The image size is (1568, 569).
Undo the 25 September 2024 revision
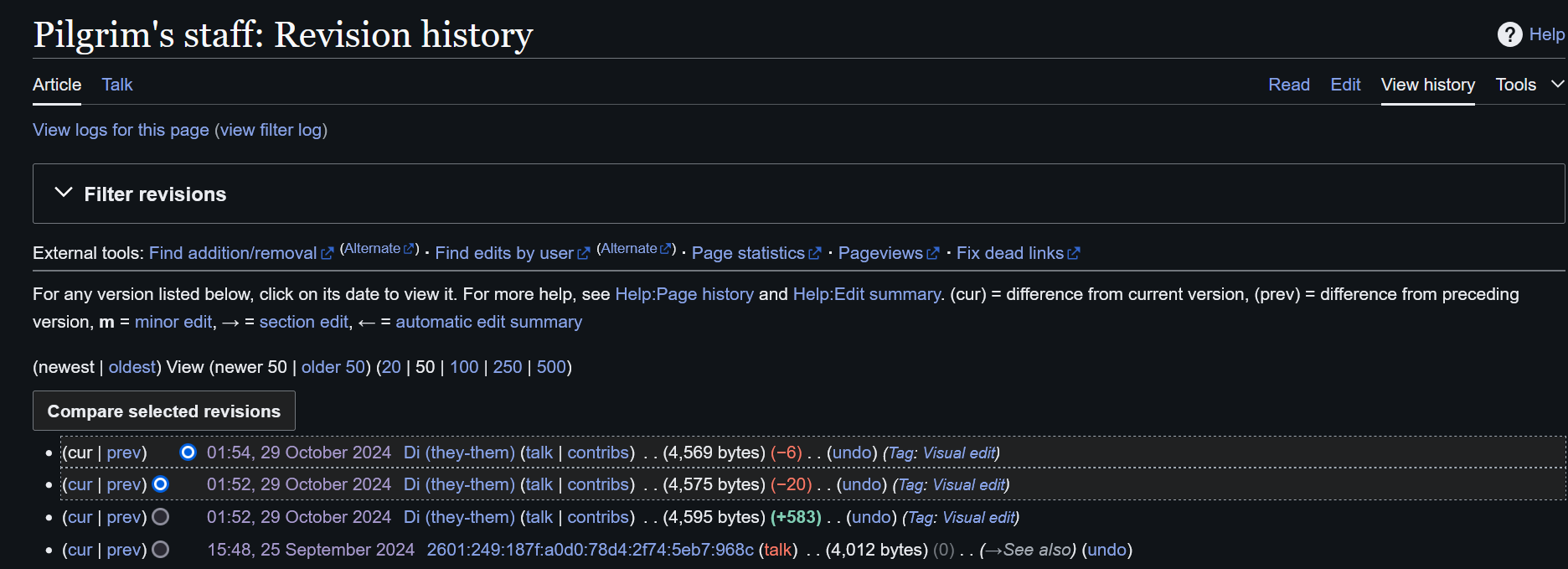coord(1106,550)
